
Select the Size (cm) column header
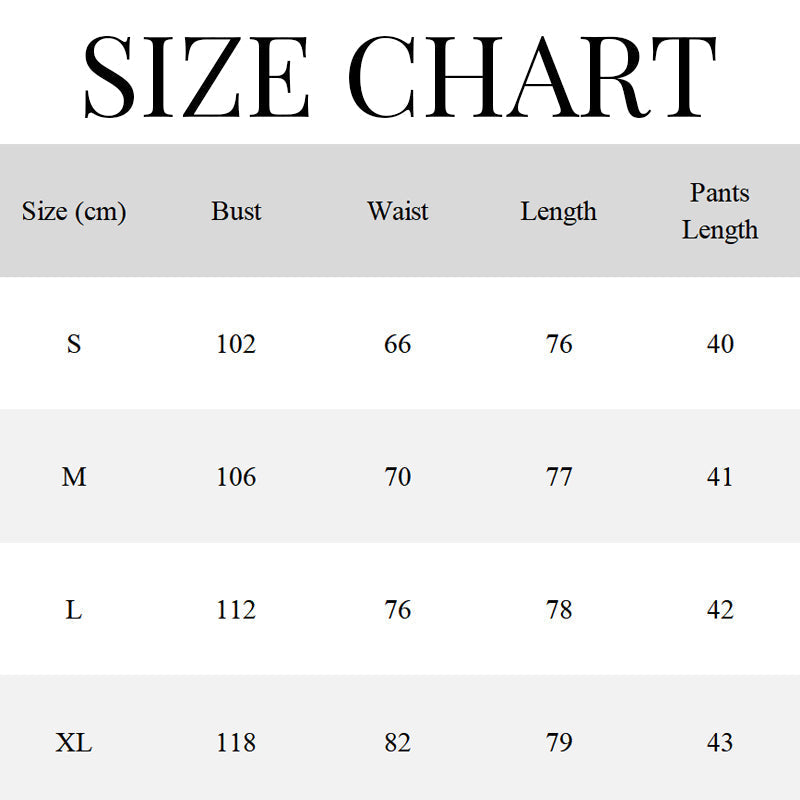point(74,212)
